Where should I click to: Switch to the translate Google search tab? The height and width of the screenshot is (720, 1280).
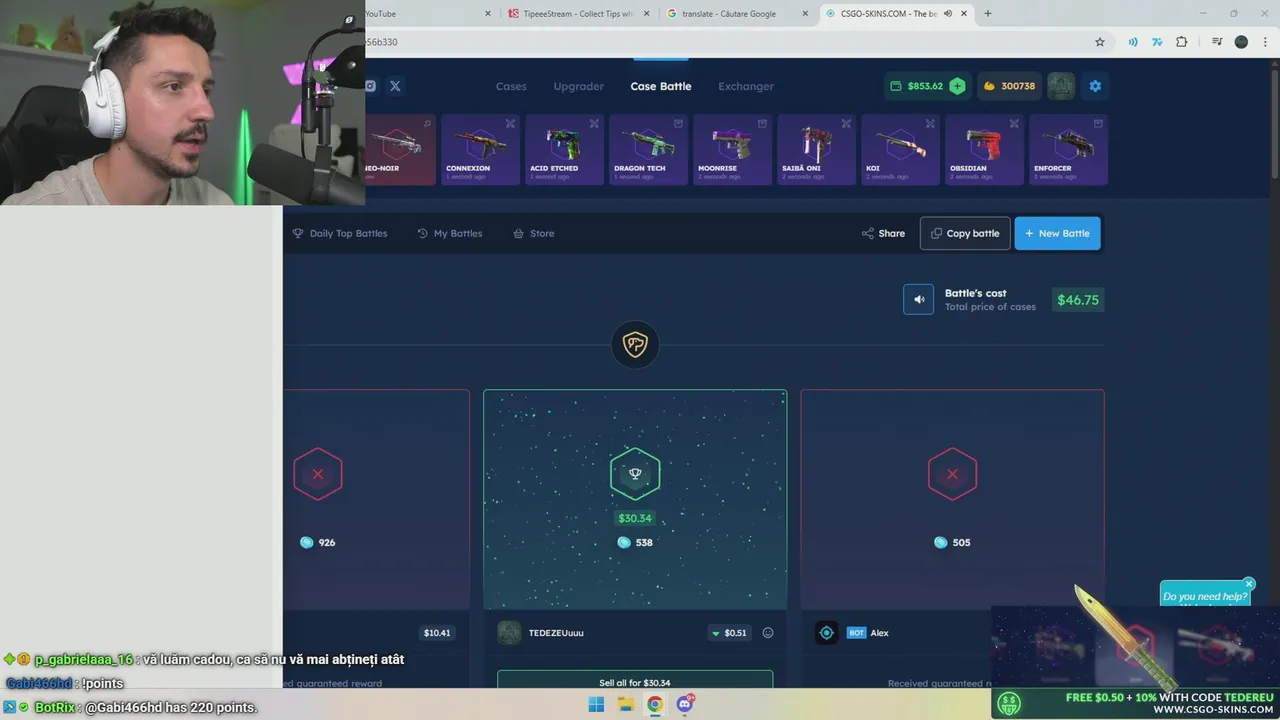click(x=738, y=13)
